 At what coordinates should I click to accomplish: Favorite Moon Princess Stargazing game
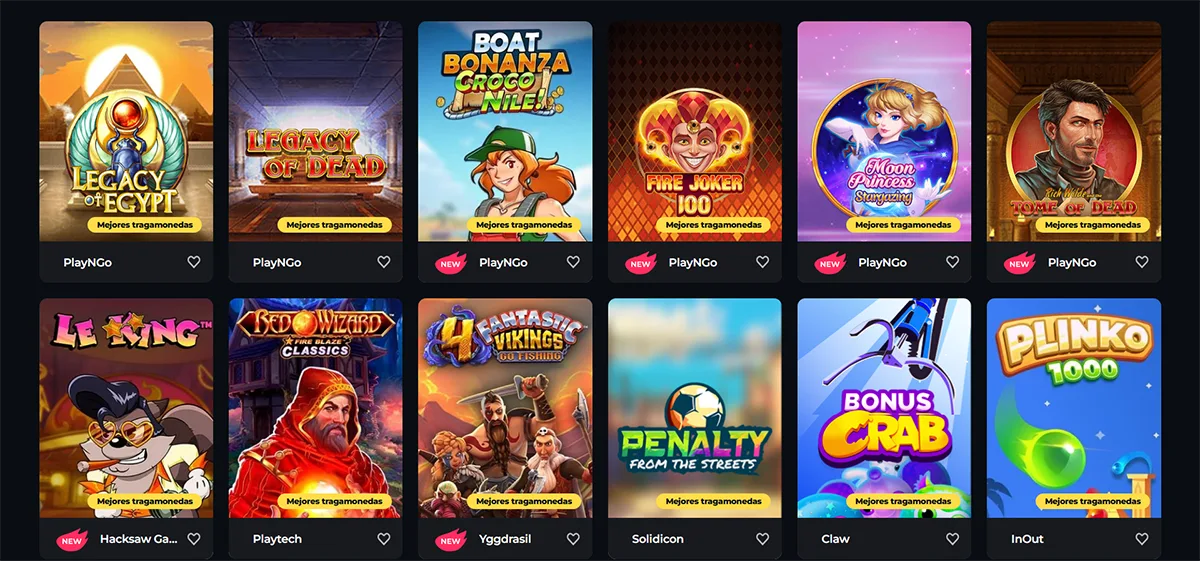click(x=952, y=262)
